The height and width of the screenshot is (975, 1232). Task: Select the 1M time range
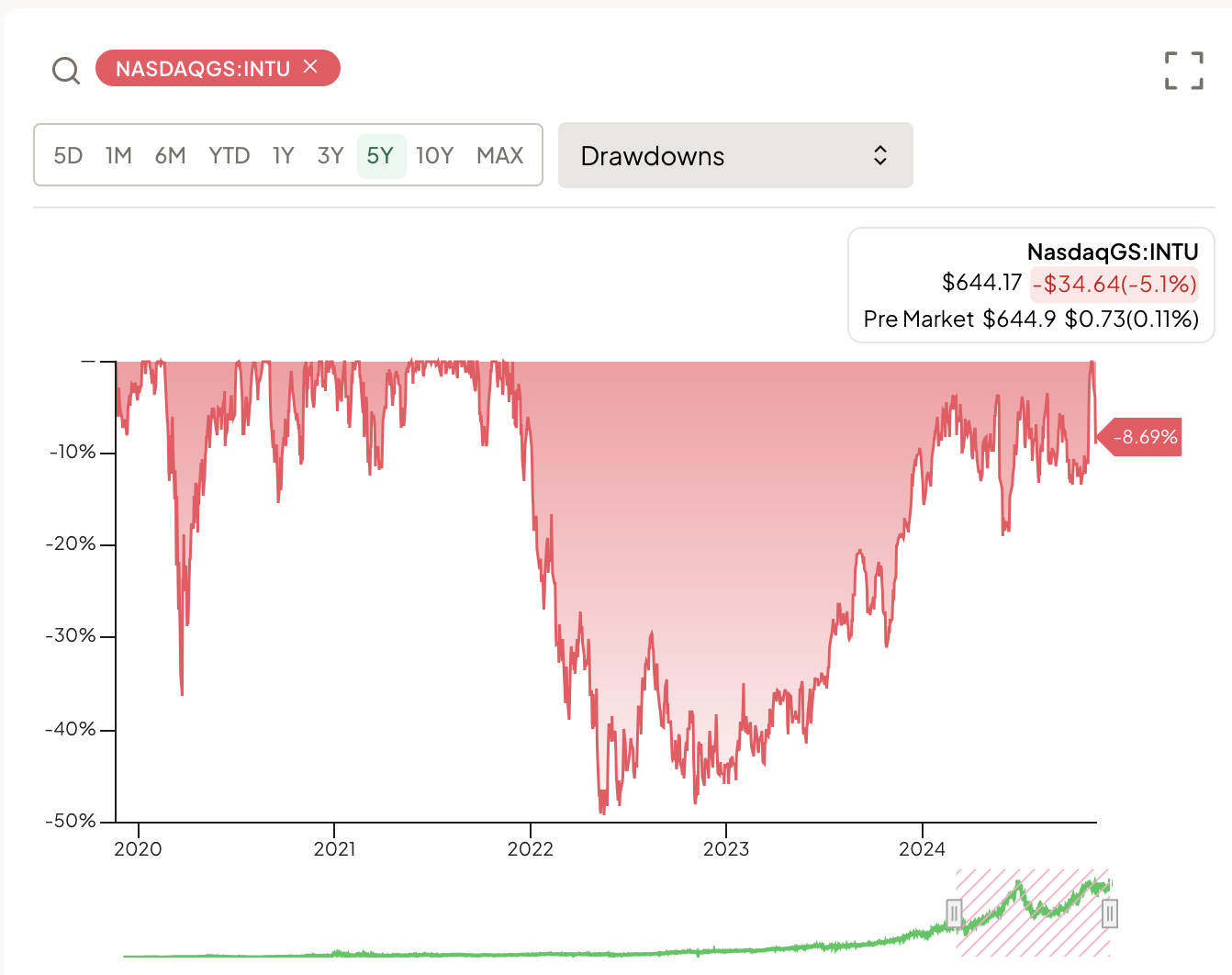coord(118,155)
